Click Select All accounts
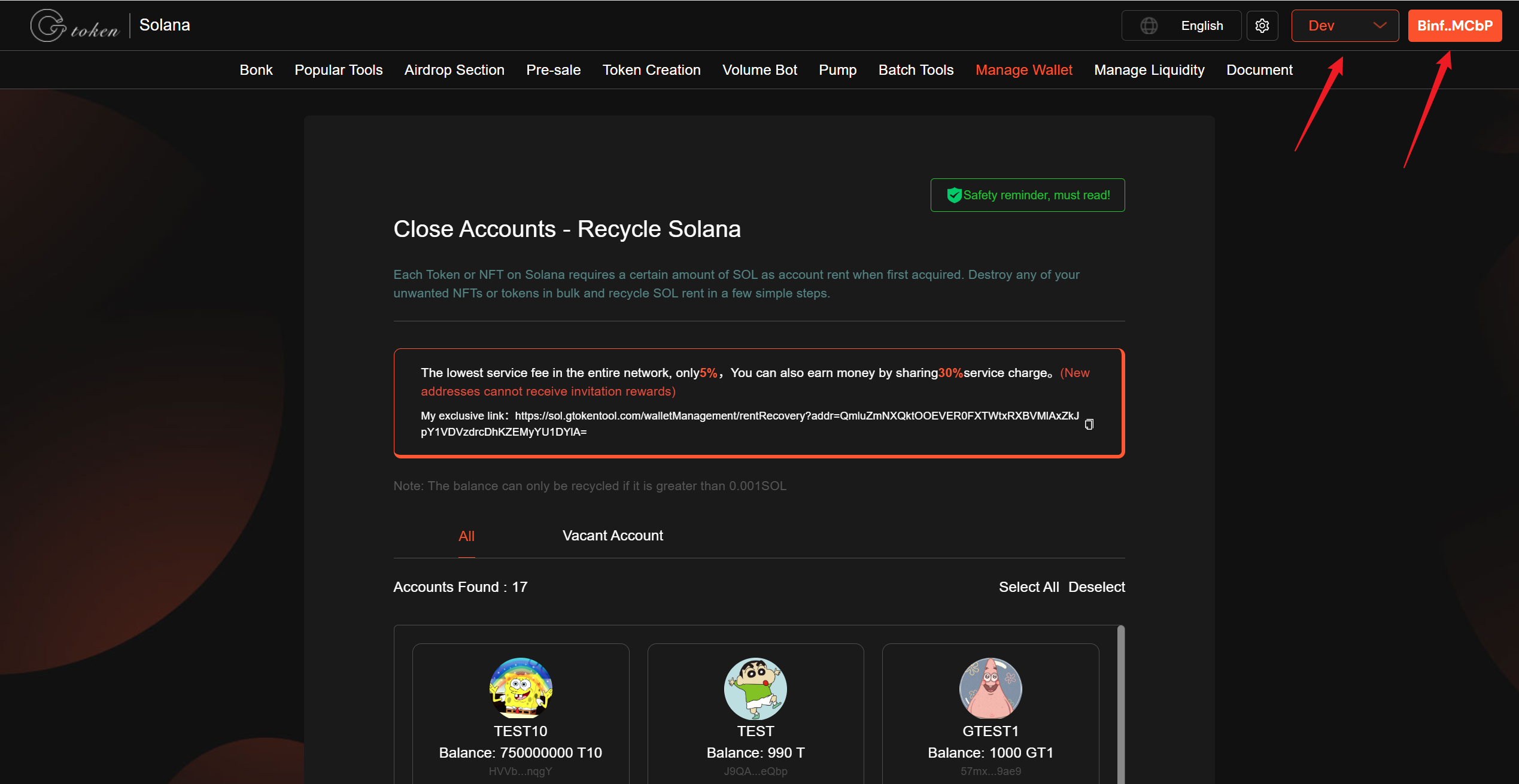Screen dimensions: 1519x784 [1028, 587]
